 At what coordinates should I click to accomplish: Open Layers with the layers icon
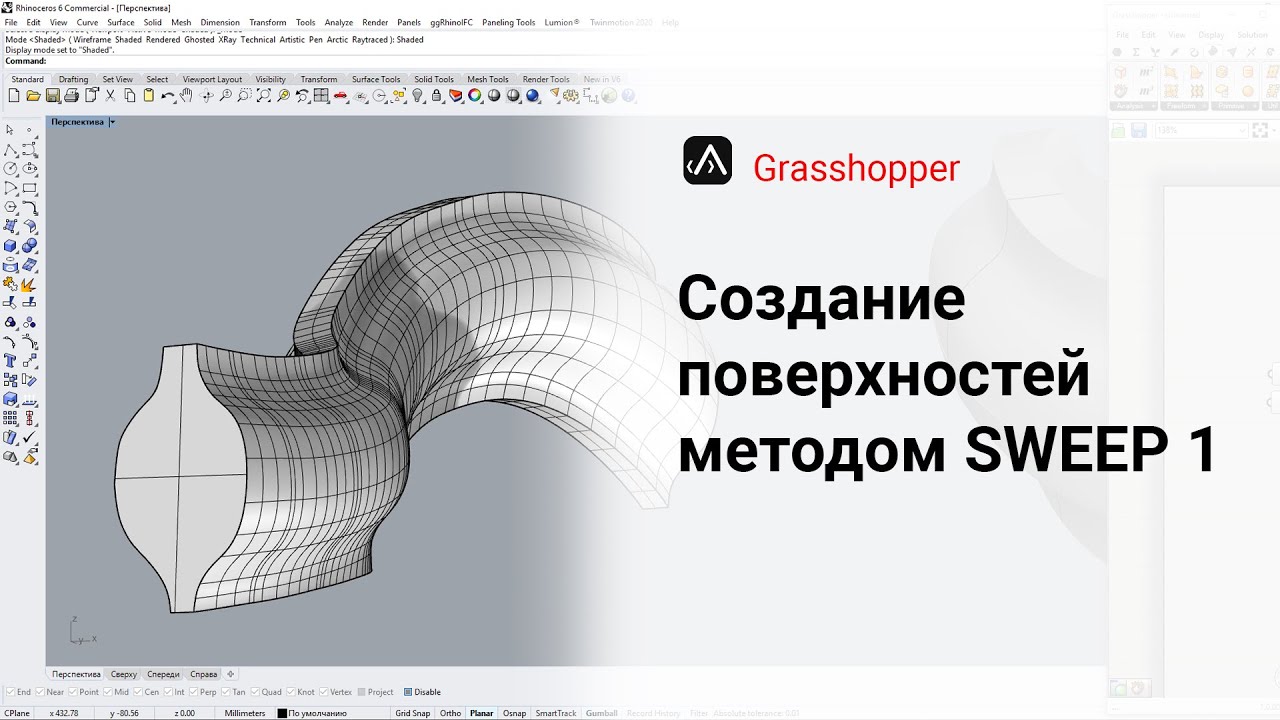tap(455, 96)
